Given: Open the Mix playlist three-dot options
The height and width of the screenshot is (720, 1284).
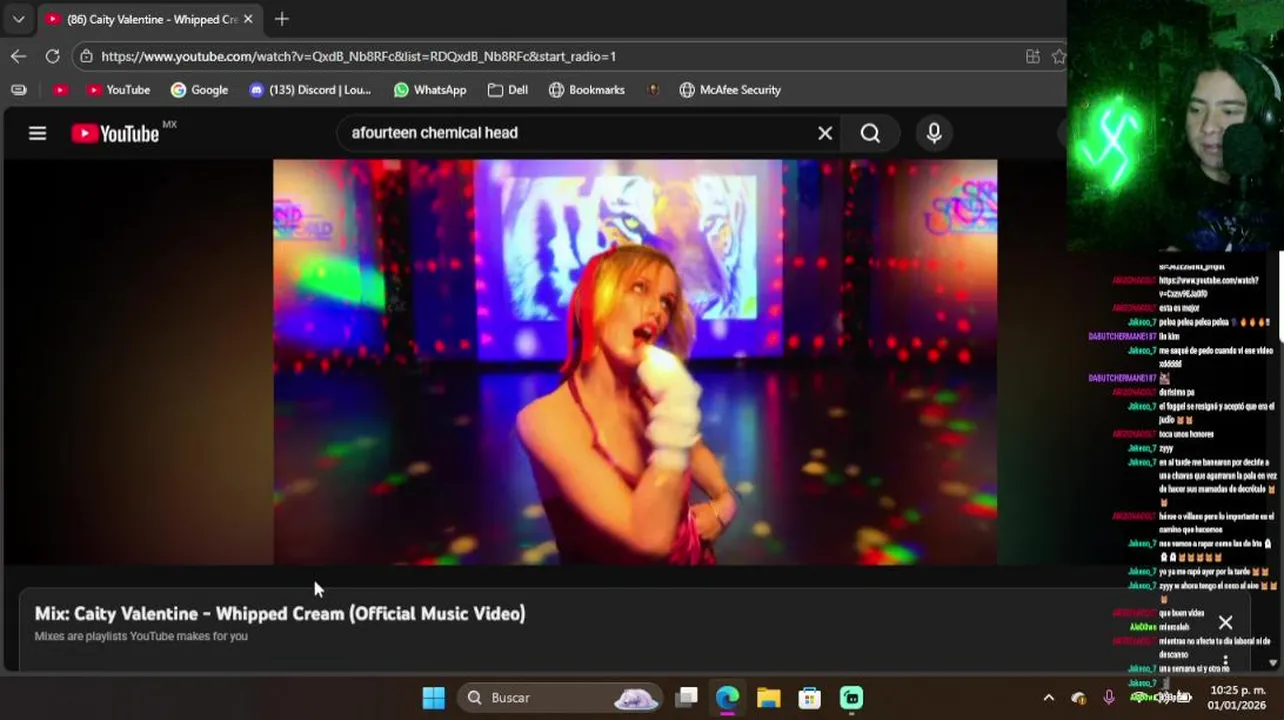Looking at the screenshot, I should point(1225,662).
